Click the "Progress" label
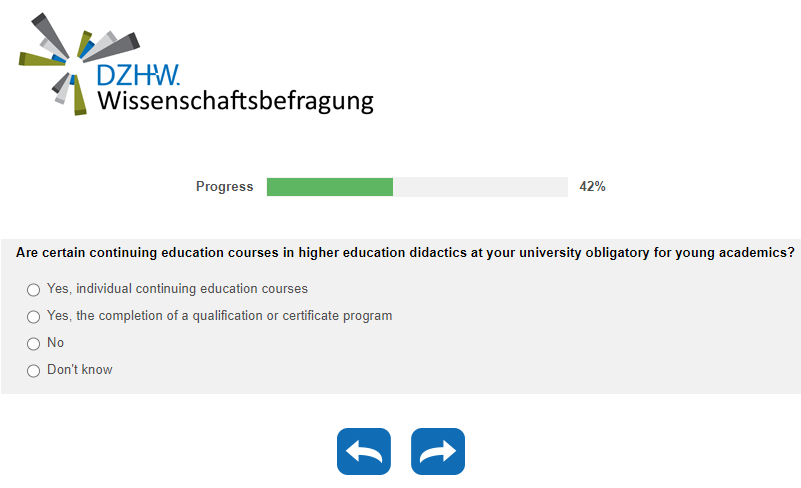801x488 pixels. tap(224, 187)
